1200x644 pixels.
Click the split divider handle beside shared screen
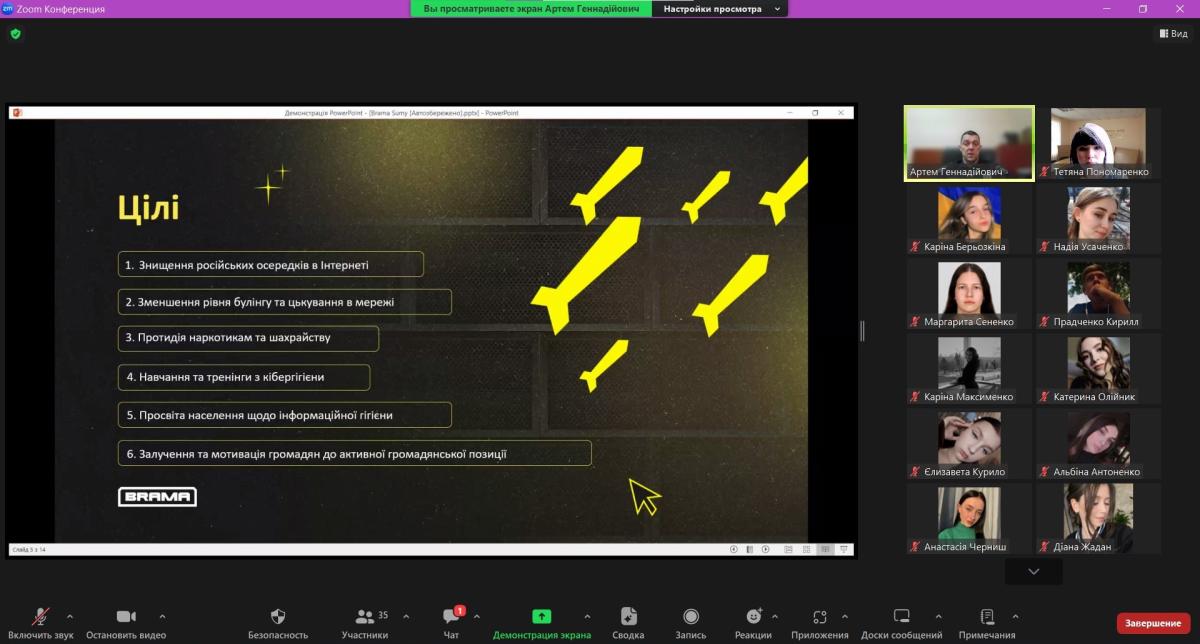pyautogui.click(x=862, y=331)
